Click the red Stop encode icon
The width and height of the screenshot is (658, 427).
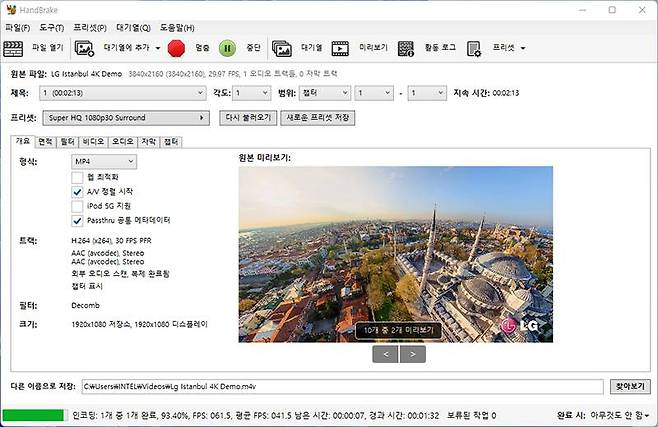[176, 48]
